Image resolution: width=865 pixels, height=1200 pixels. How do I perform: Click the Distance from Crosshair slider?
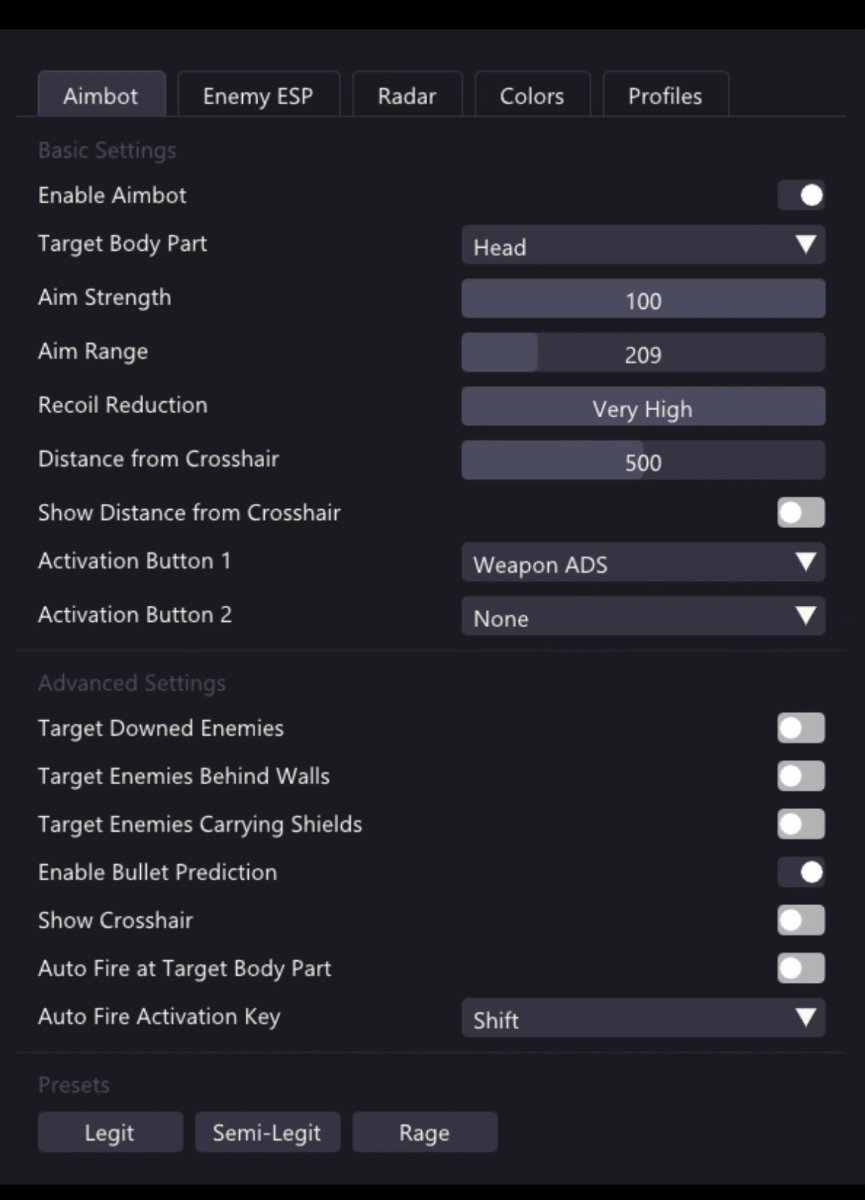pos(643,462)
